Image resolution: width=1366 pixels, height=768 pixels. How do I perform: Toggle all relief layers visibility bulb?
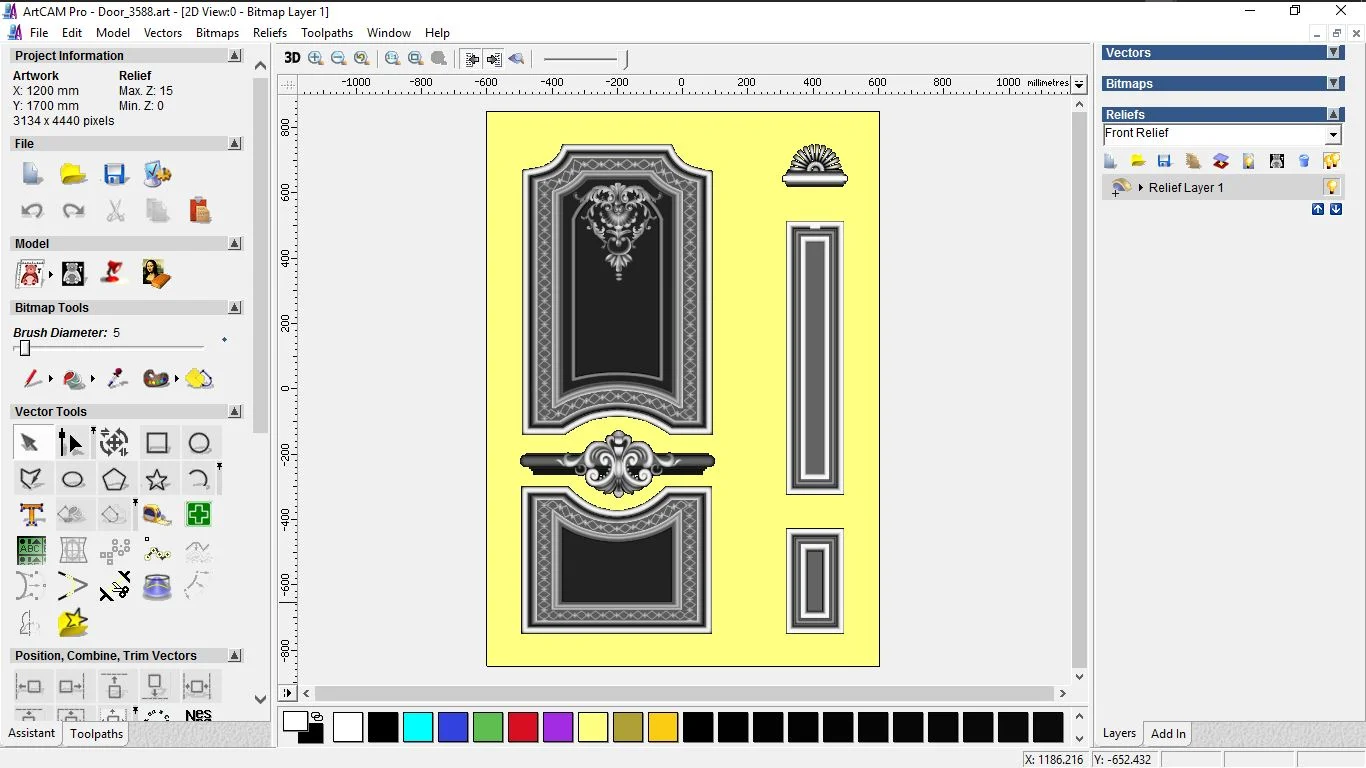tap(1331, 161)
